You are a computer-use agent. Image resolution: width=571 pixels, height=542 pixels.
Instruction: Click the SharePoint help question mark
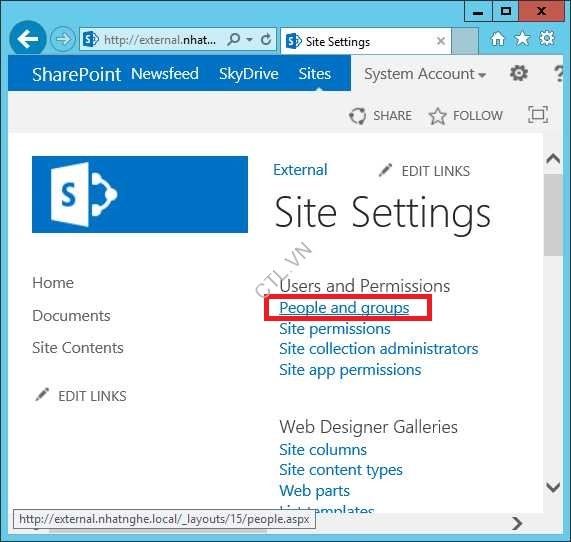pos(559,74)
